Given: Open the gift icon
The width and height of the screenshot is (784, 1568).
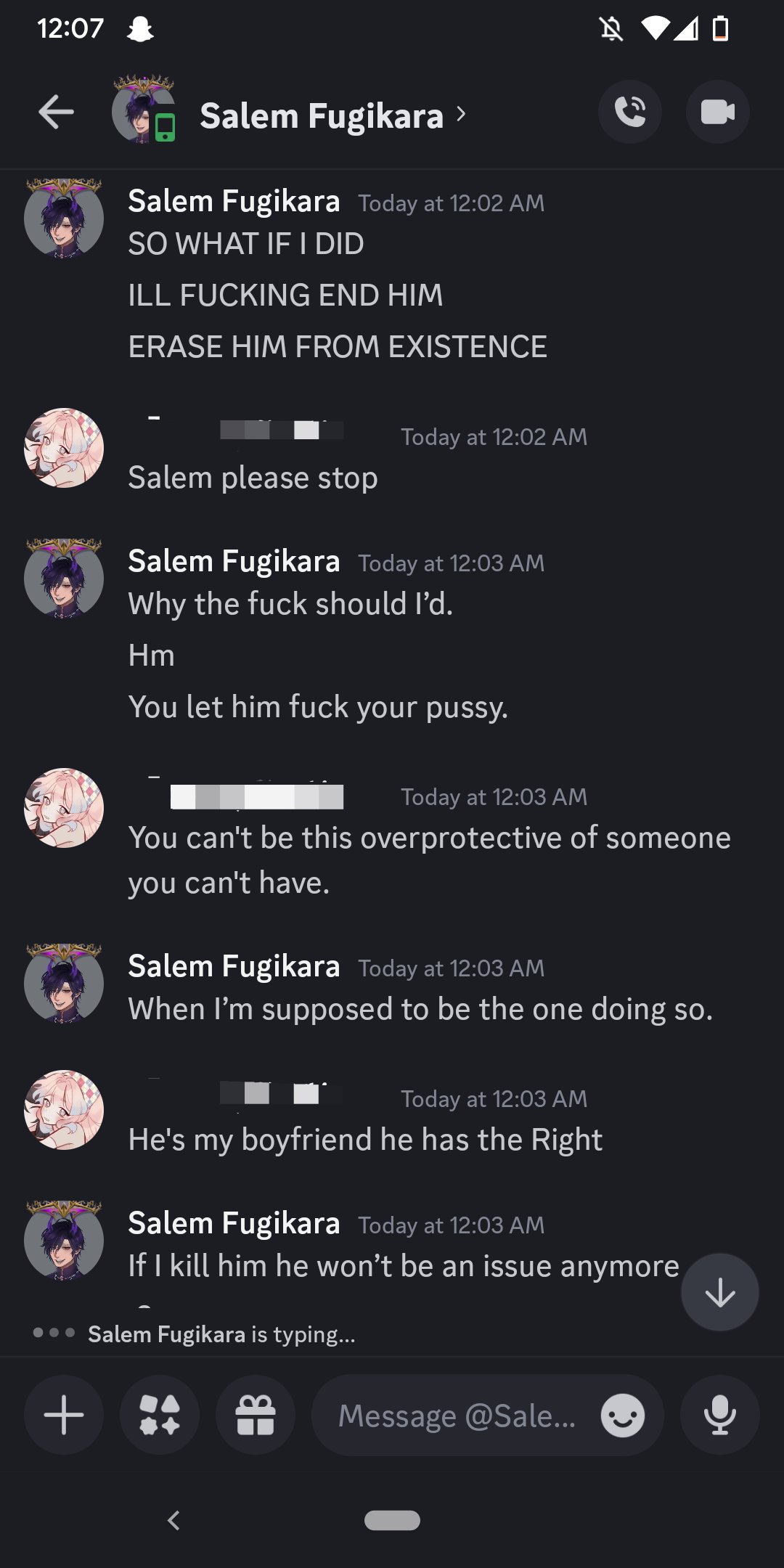Looking at the screenshot, I should pos(256,1415).
